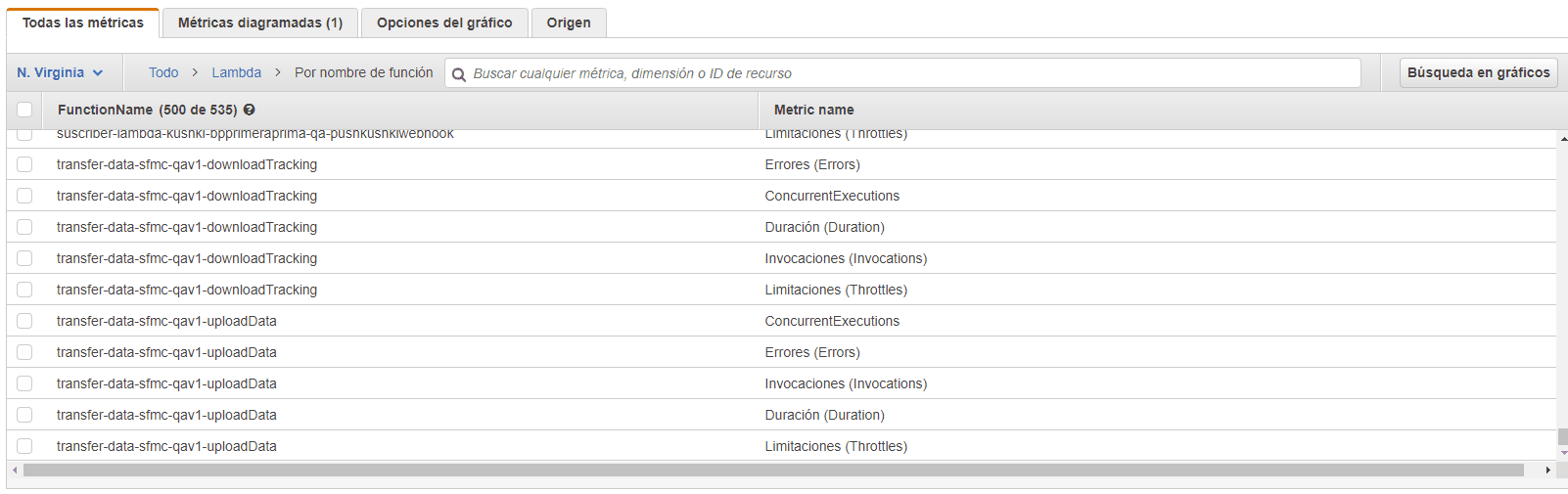Click the horizontal scrollbar left arrow

15,471
